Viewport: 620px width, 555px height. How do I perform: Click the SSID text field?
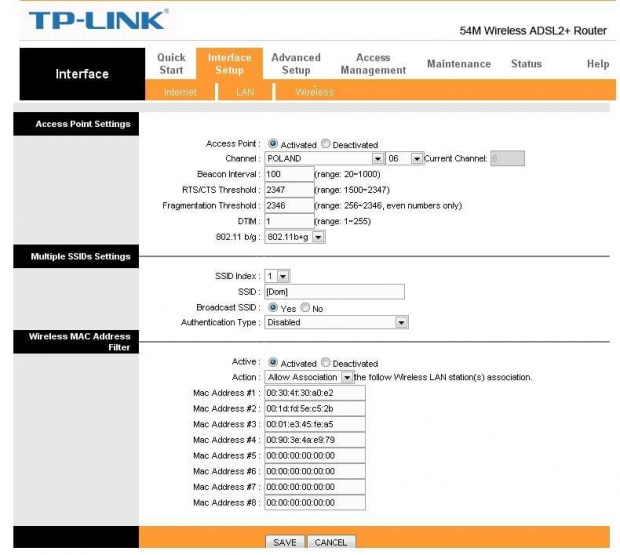click(334, 291)
